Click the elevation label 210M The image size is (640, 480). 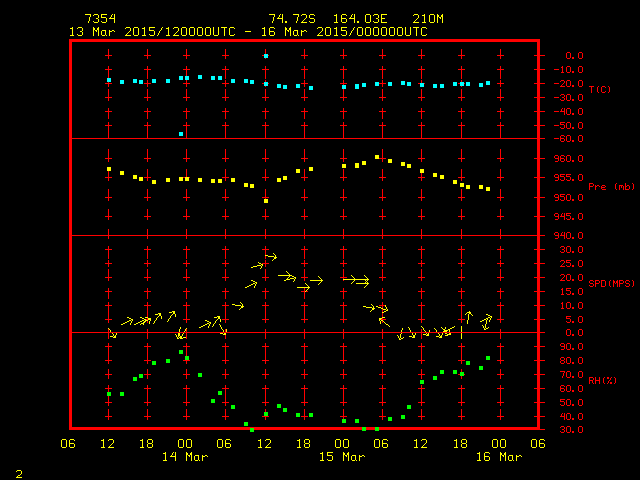[x=428, y=19]
